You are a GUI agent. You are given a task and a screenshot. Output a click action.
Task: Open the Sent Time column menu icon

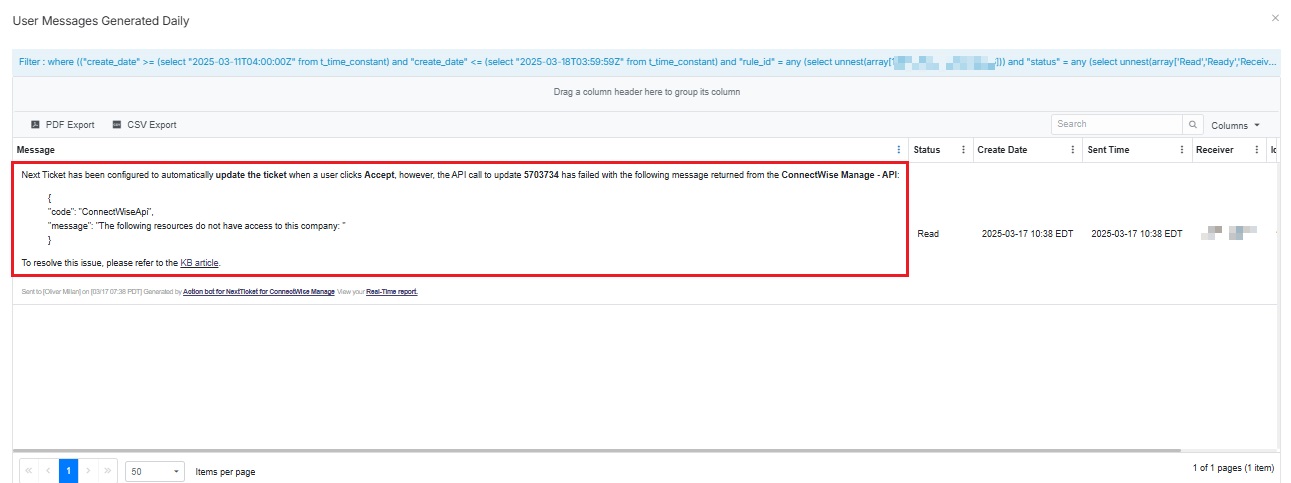click(x=1180, y=150)
